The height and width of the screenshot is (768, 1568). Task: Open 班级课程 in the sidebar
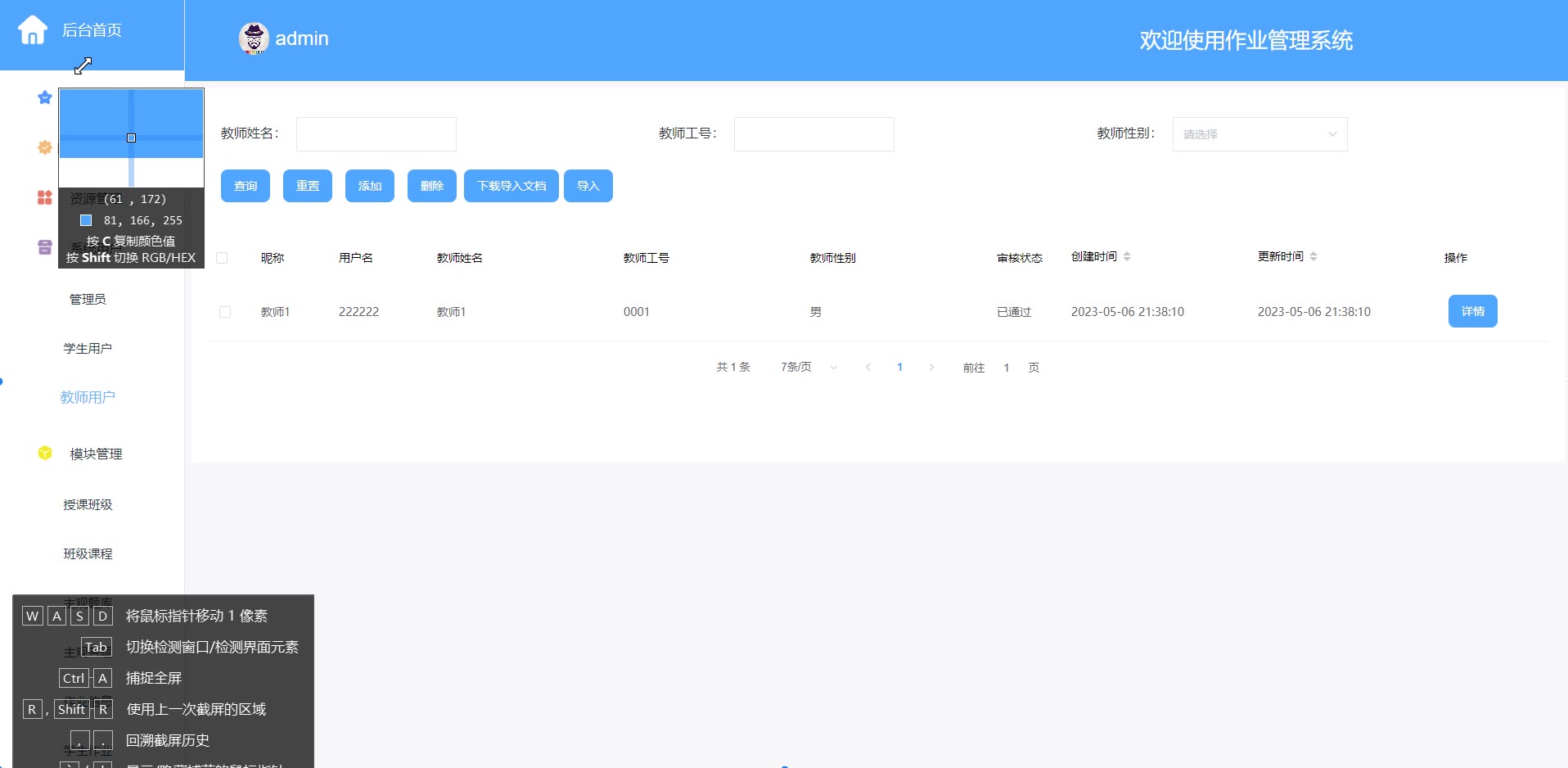88,554
